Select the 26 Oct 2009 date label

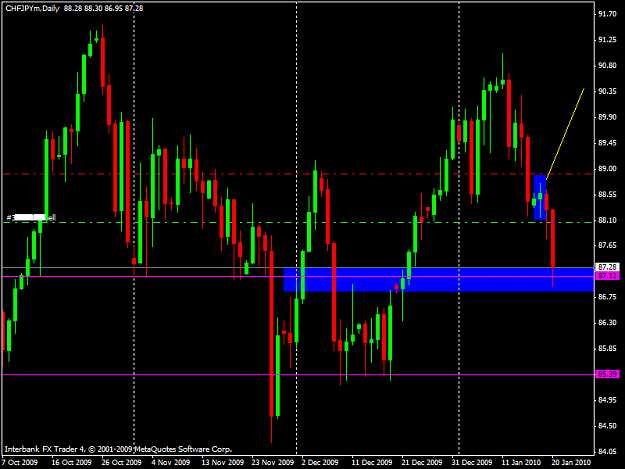coord(121,462)
